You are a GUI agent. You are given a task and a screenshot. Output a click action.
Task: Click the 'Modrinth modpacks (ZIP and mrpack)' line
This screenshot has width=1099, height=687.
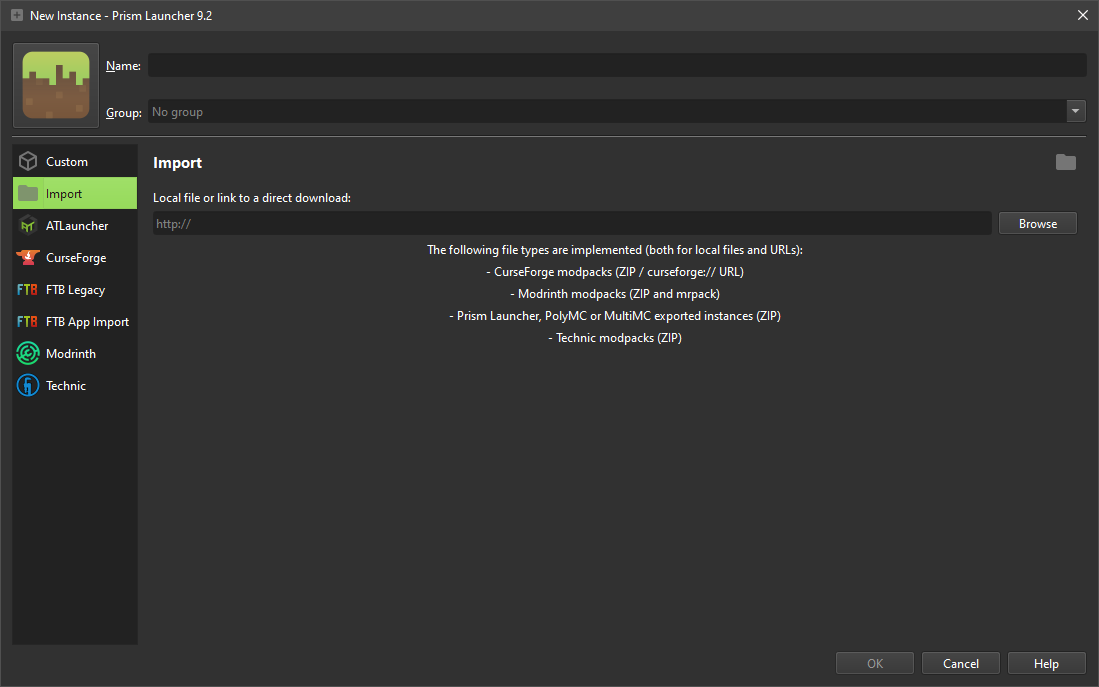615,294
